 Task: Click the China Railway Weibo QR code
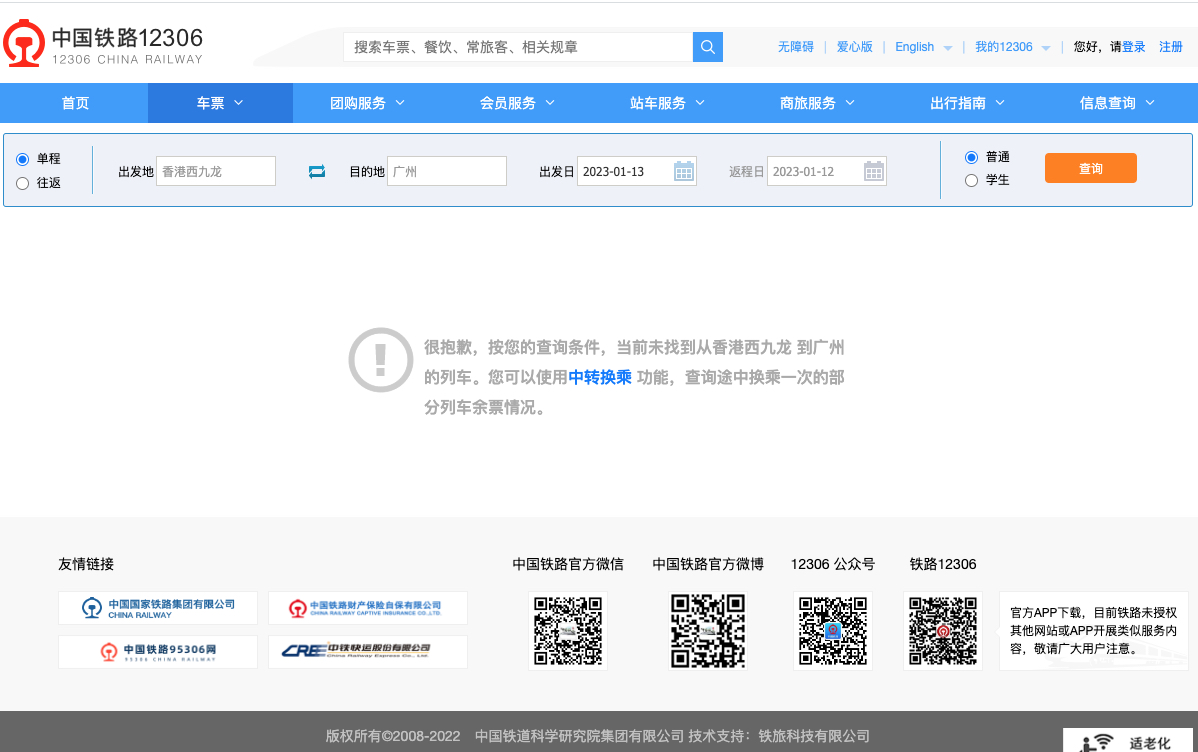pos(708,631)
